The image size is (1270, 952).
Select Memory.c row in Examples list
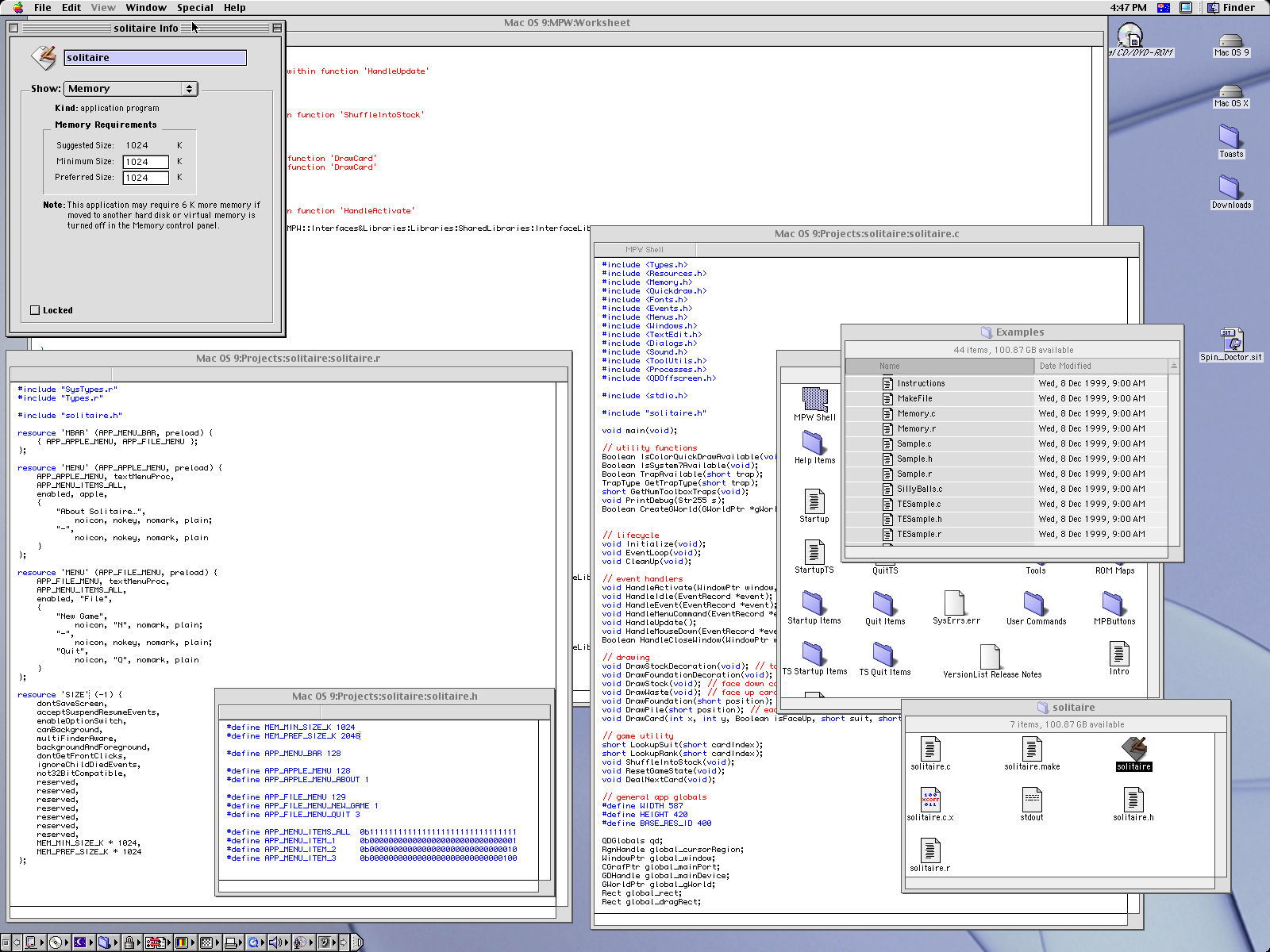(x=1006, y=413)
